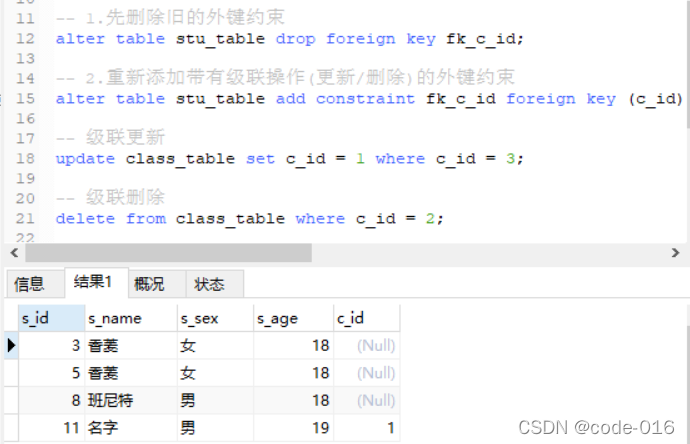
Task: Click line number 21 in the gutter
Action: (x=25, y=218)
